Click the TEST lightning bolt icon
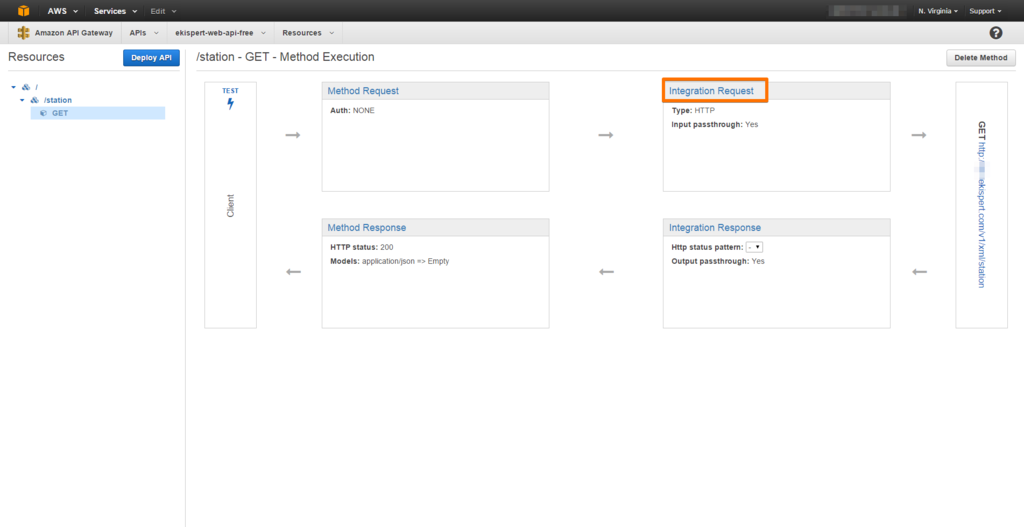Image resolution: width=1024 pixels, height=527 pixels. 230,103
